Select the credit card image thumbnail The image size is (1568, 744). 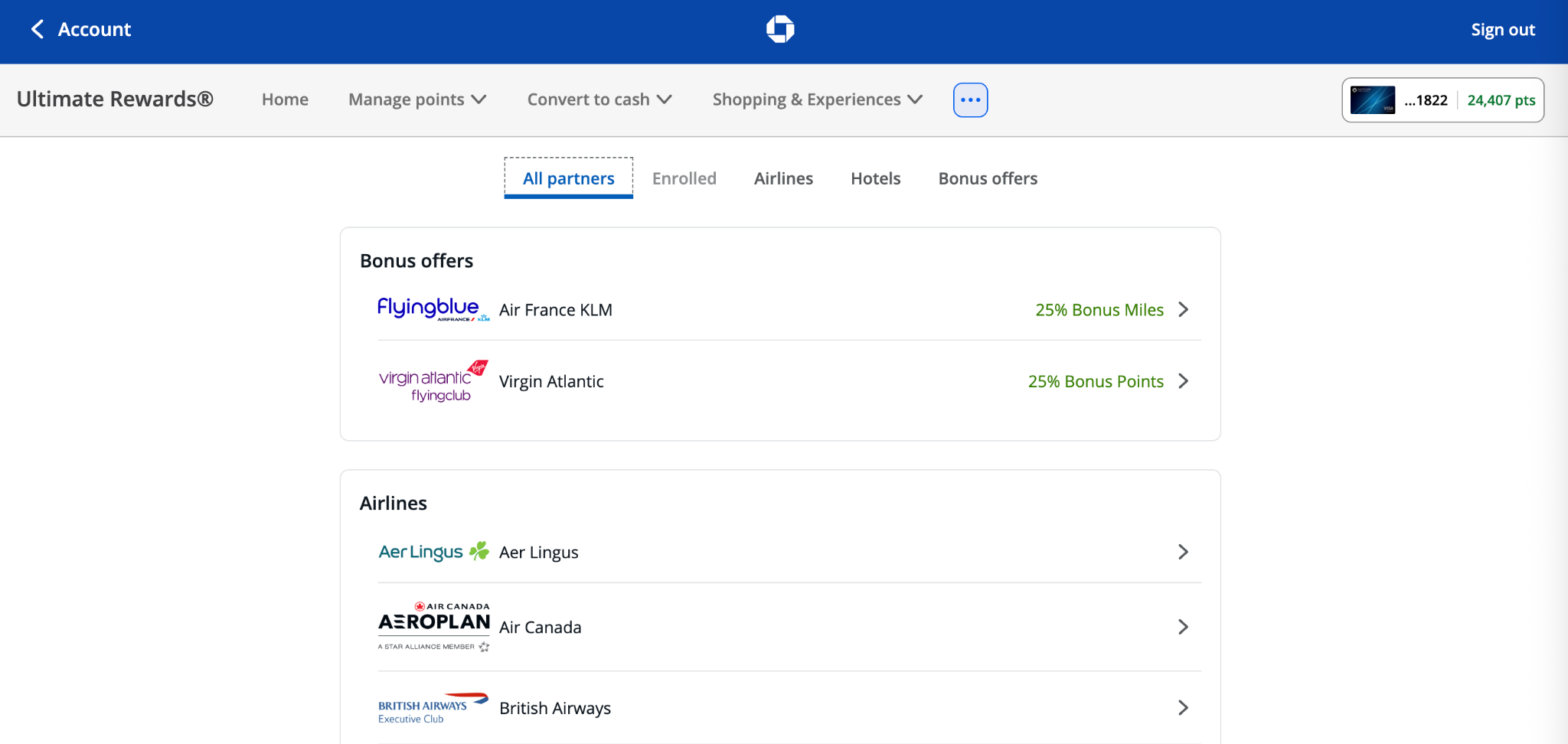pos(1372,100)
